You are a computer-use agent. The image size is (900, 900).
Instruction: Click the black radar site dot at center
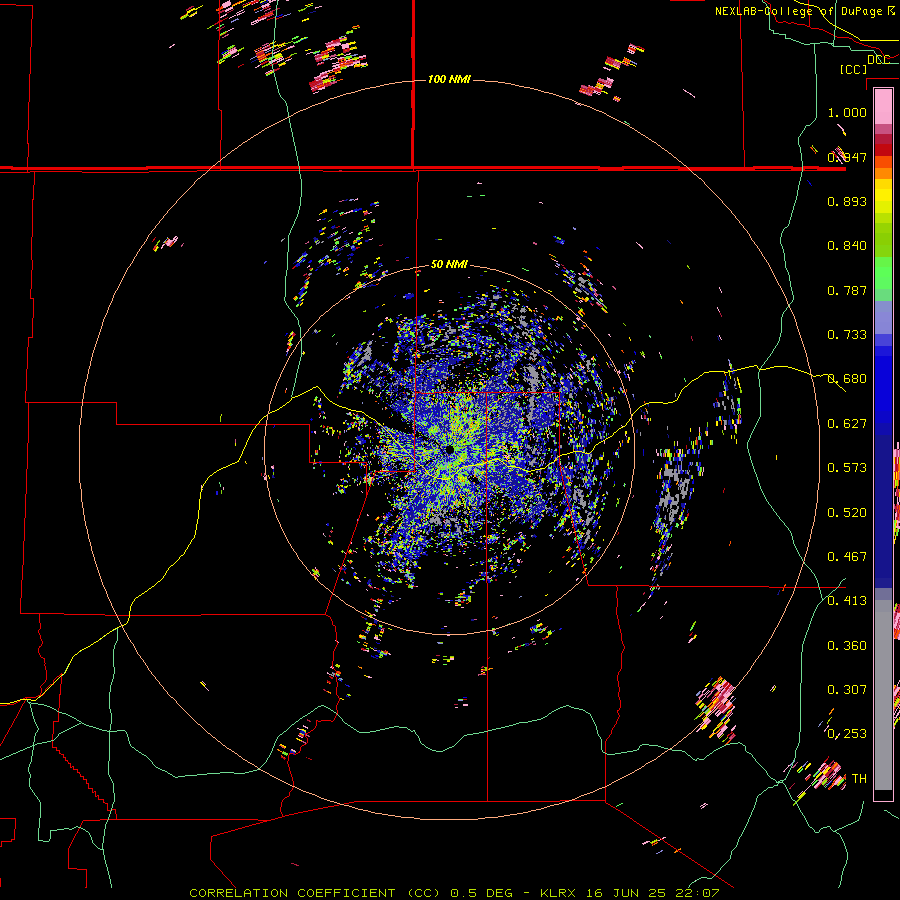tap(449, 449)
